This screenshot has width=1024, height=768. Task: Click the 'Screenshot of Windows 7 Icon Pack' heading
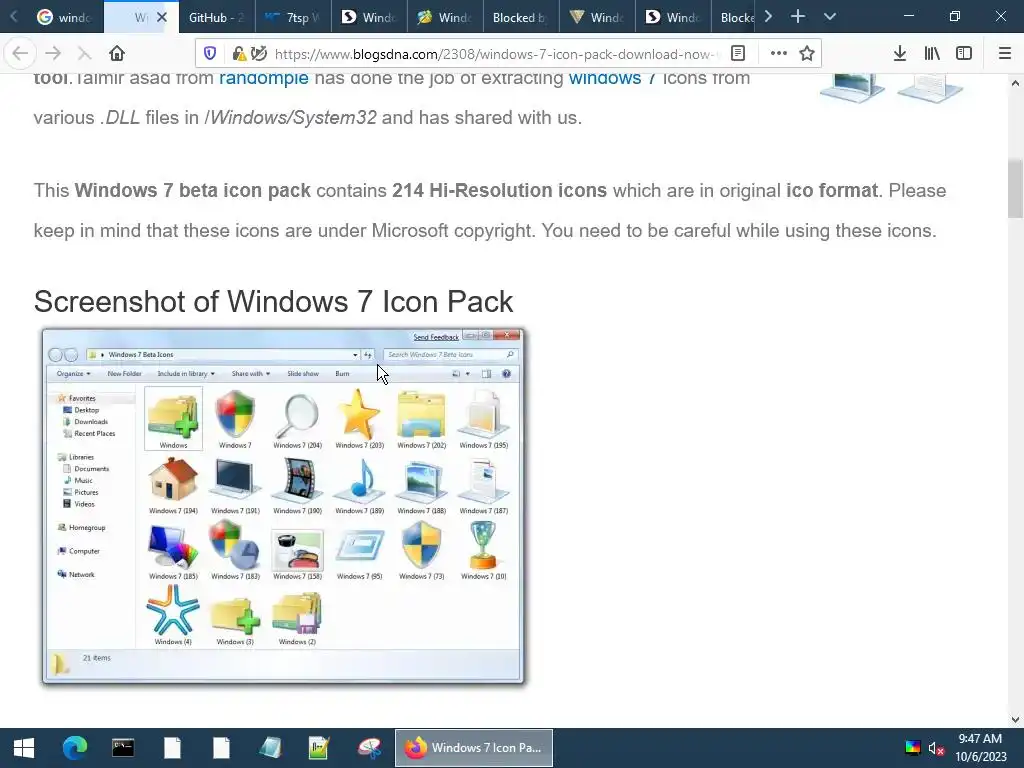click(273, 302)
